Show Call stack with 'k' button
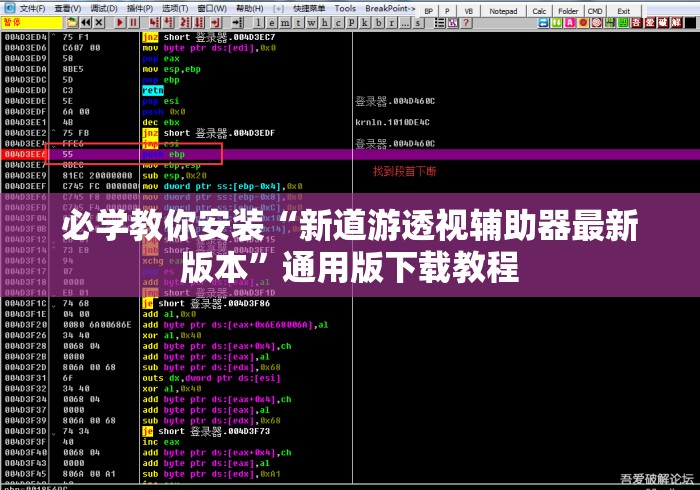700x490 pixels. coord(365,23)
